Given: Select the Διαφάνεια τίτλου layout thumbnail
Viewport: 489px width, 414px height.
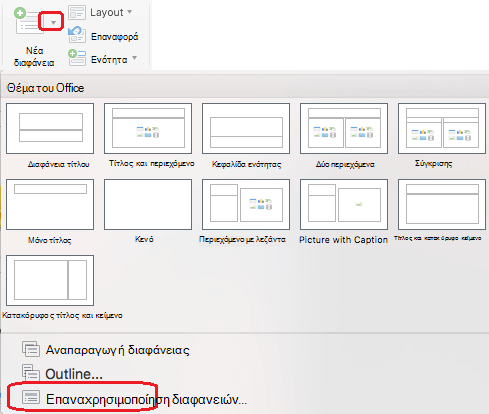Looking at the screenshot, I should coord(50,128).
